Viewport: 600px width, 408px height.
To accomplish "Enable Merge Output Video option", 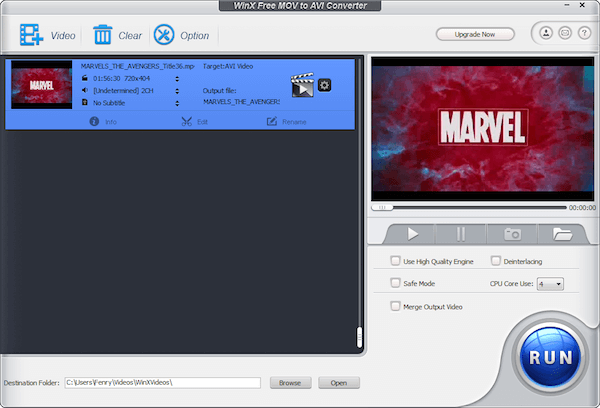I will (x=396, y=306).
